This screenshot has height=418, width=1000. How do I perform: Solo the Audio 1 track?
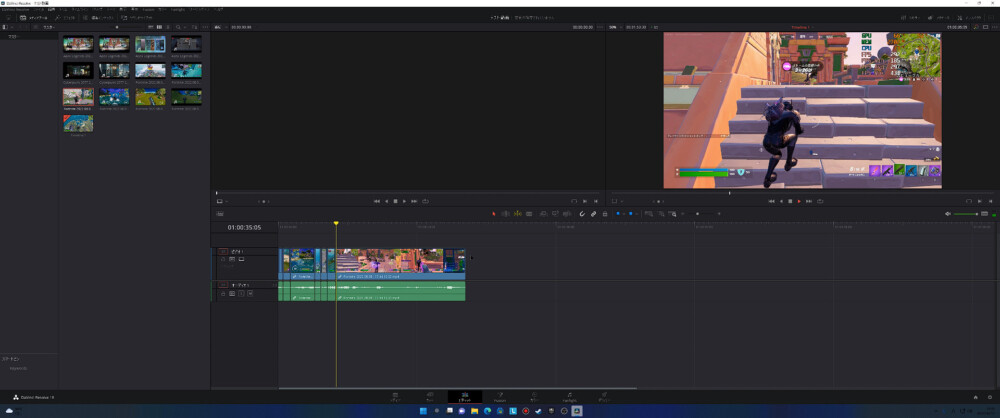[x=241, y=294]
